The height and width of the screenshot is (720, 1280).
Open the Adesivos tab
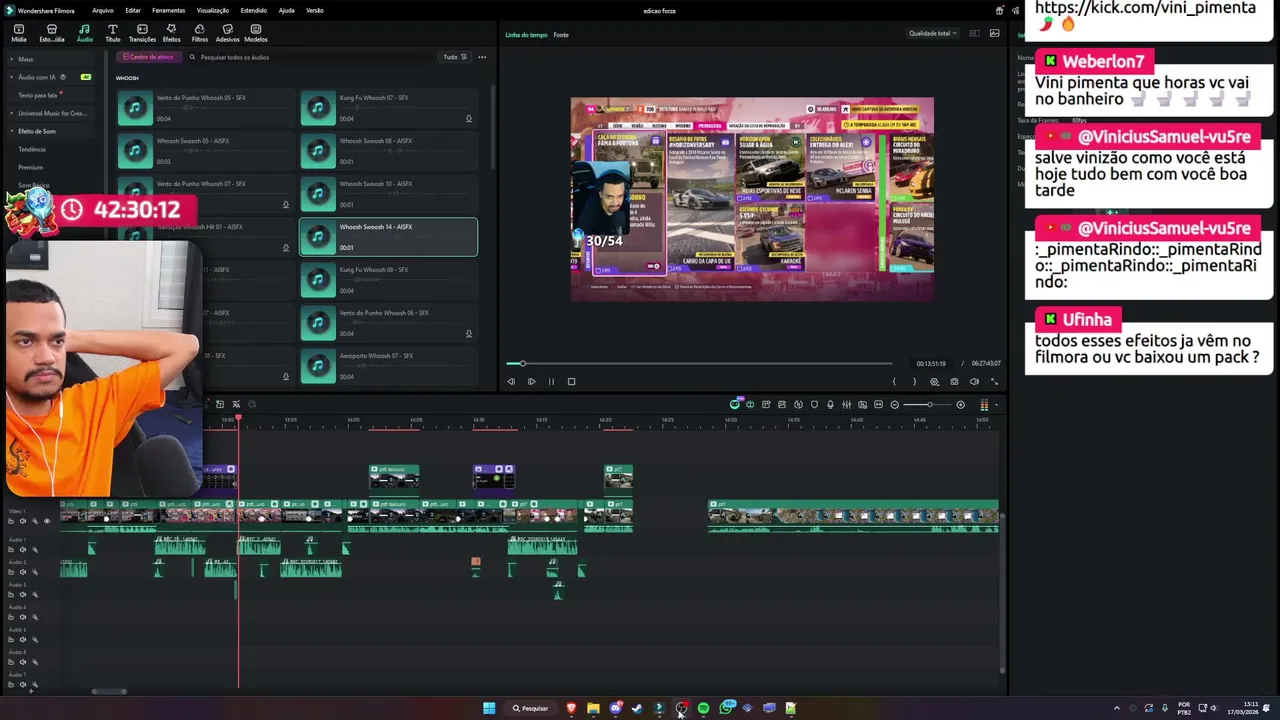(x=227, y=33)
